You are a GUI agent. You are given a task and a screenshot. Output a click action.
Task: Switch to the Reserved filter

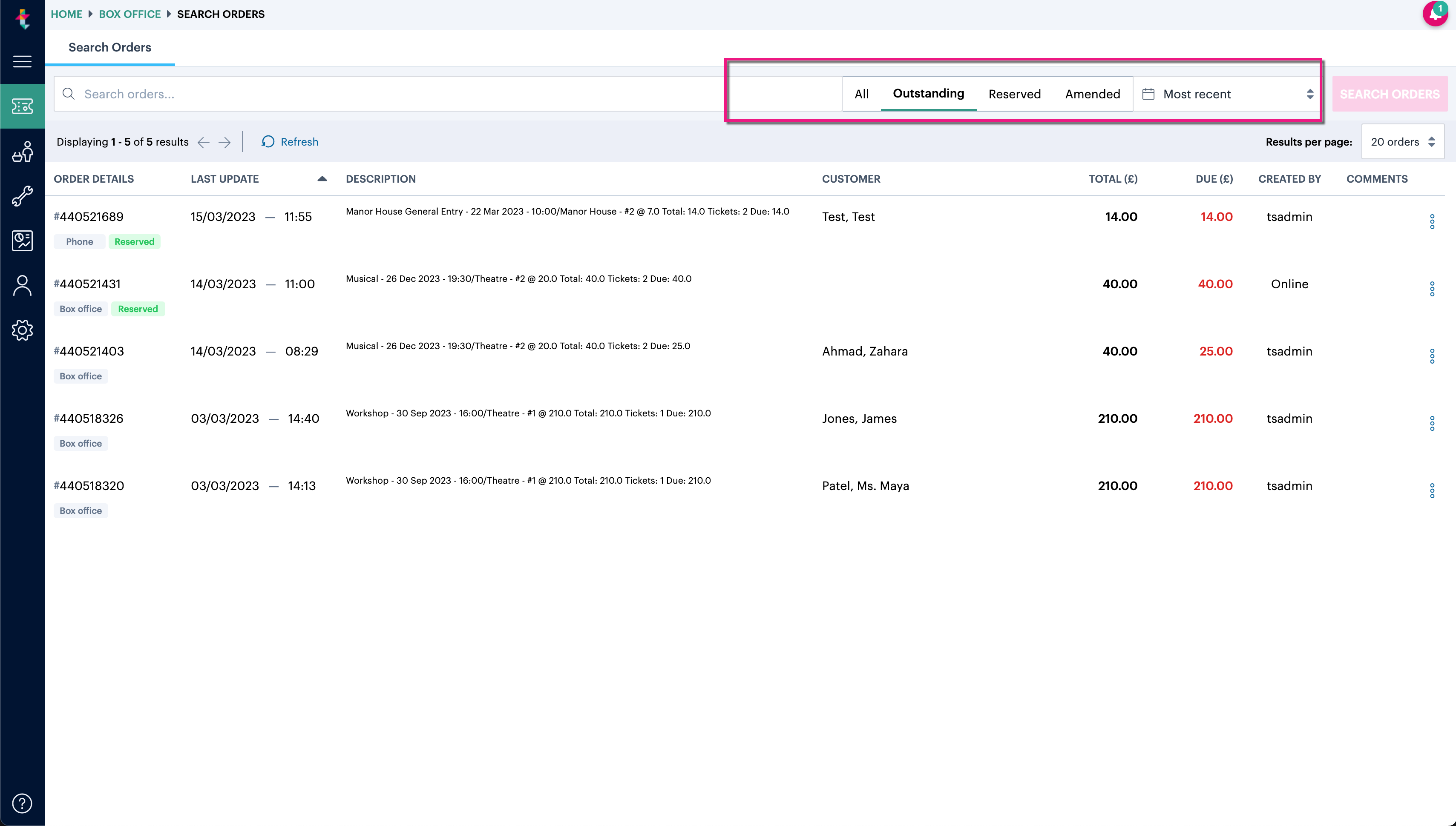(x=1015, y=94)
